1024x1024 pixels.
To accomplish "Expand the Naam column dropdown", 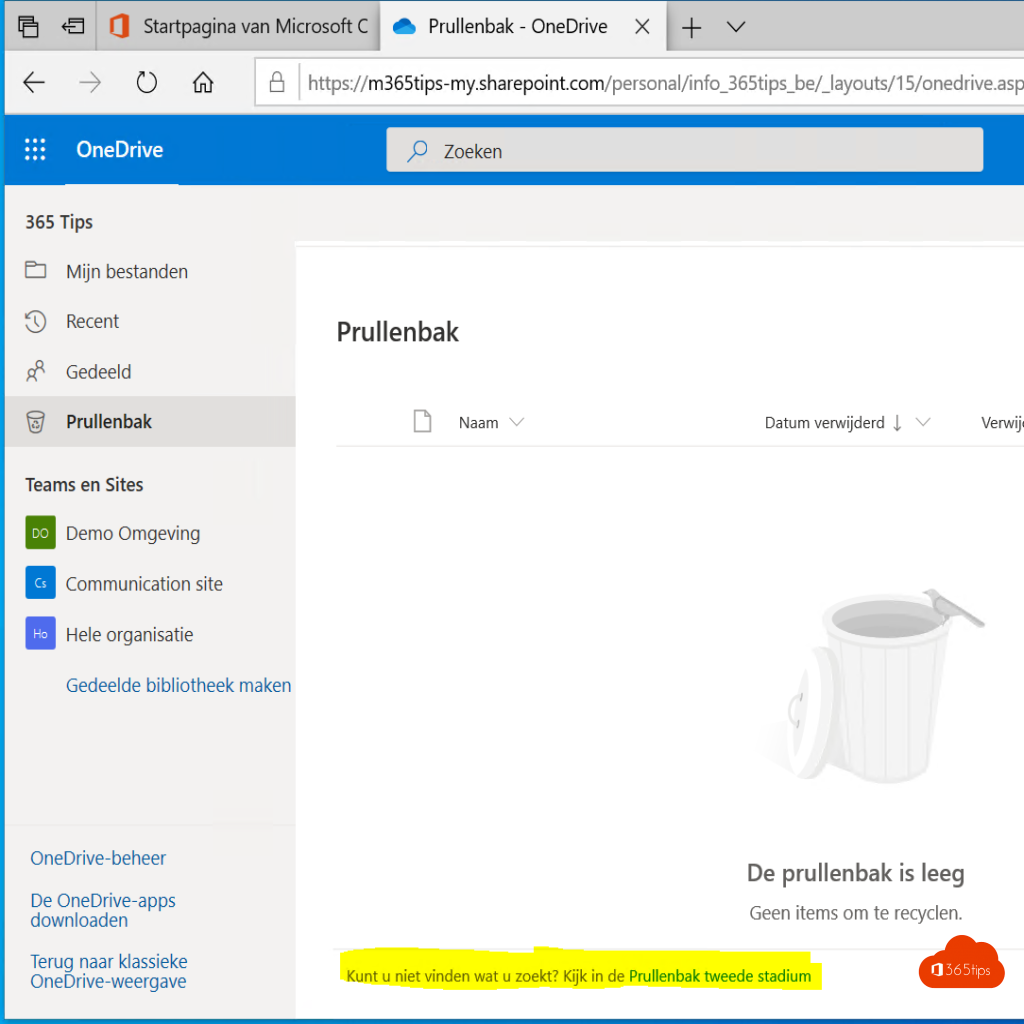I will [x=517, y=422].
